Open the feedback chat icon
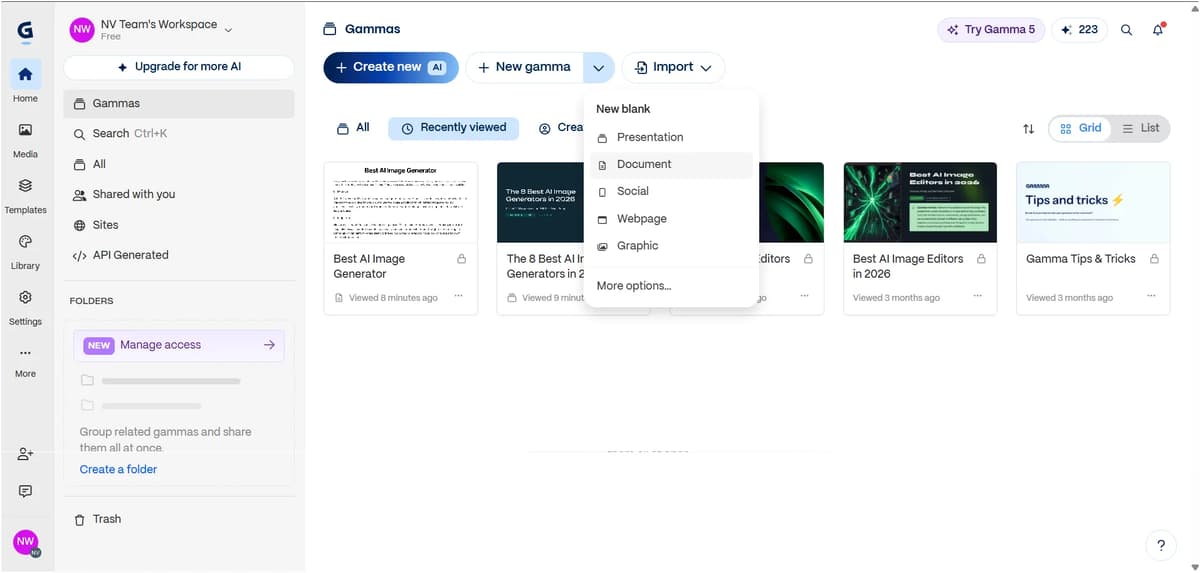This screenshot has height=573, width=1200. [25, 491]
